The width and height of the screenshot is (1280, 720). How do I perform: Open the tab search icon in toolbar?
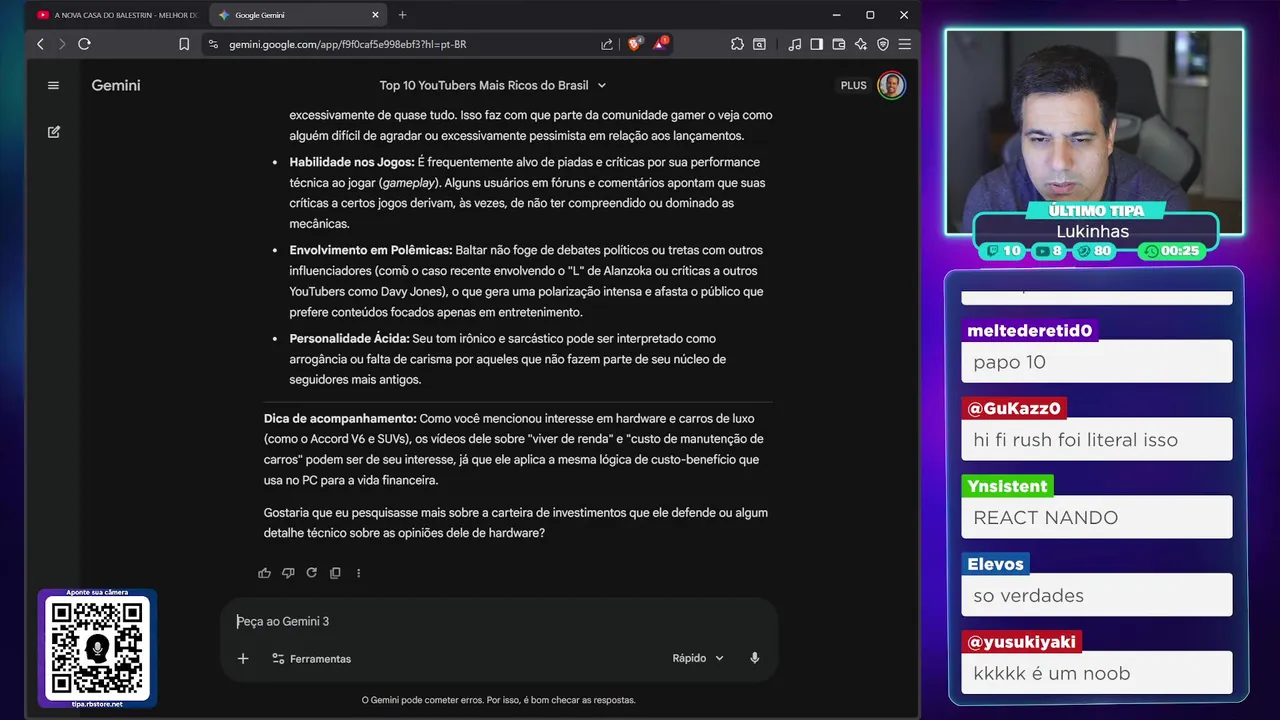[759, 44]
